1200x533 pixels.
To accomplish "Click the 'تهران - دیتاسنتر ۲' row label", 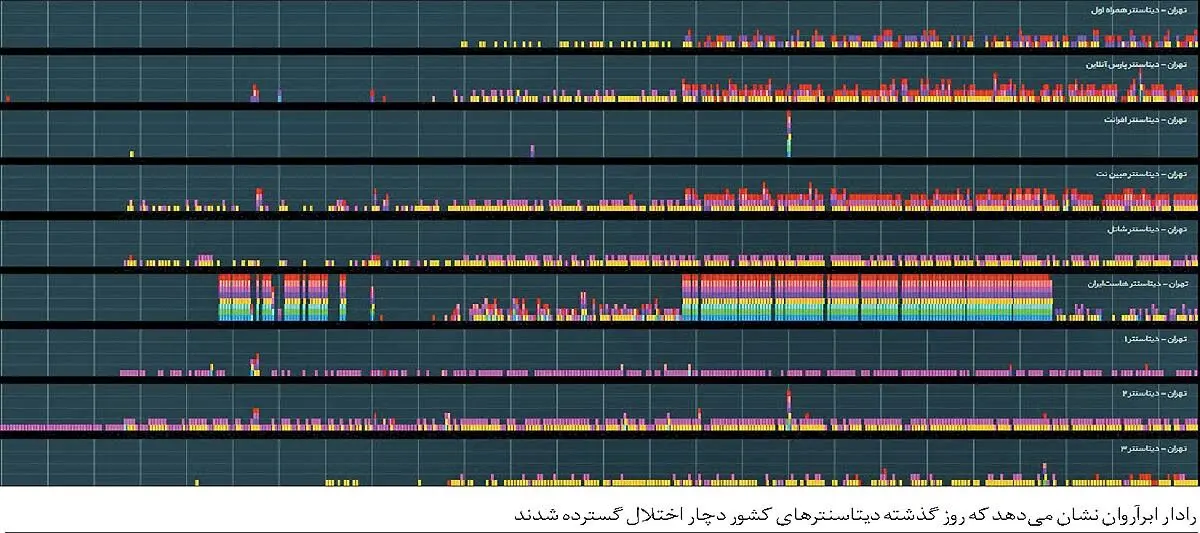I will tap(1155, 393).
